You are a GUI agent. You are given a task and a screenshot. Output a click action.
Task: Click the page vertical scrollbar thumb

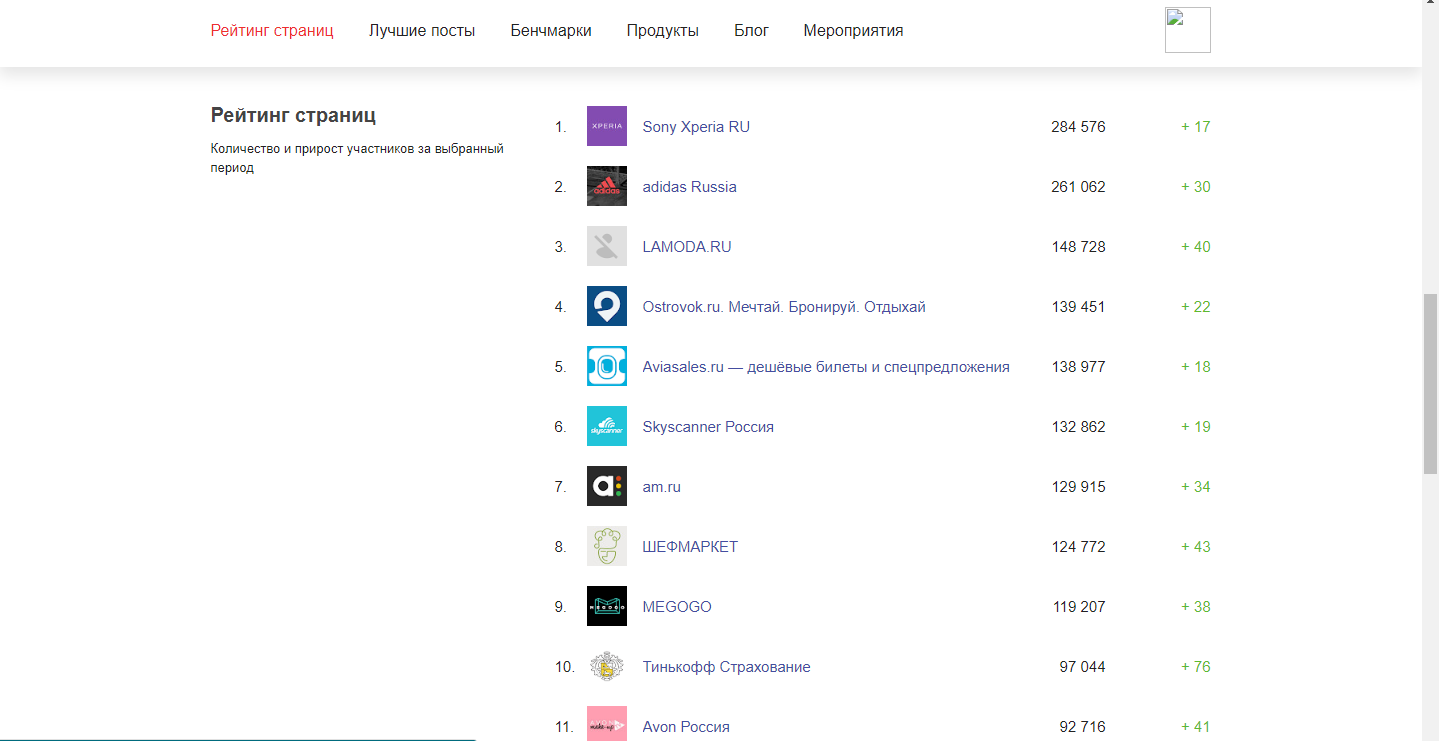[x=1430, y=384]
